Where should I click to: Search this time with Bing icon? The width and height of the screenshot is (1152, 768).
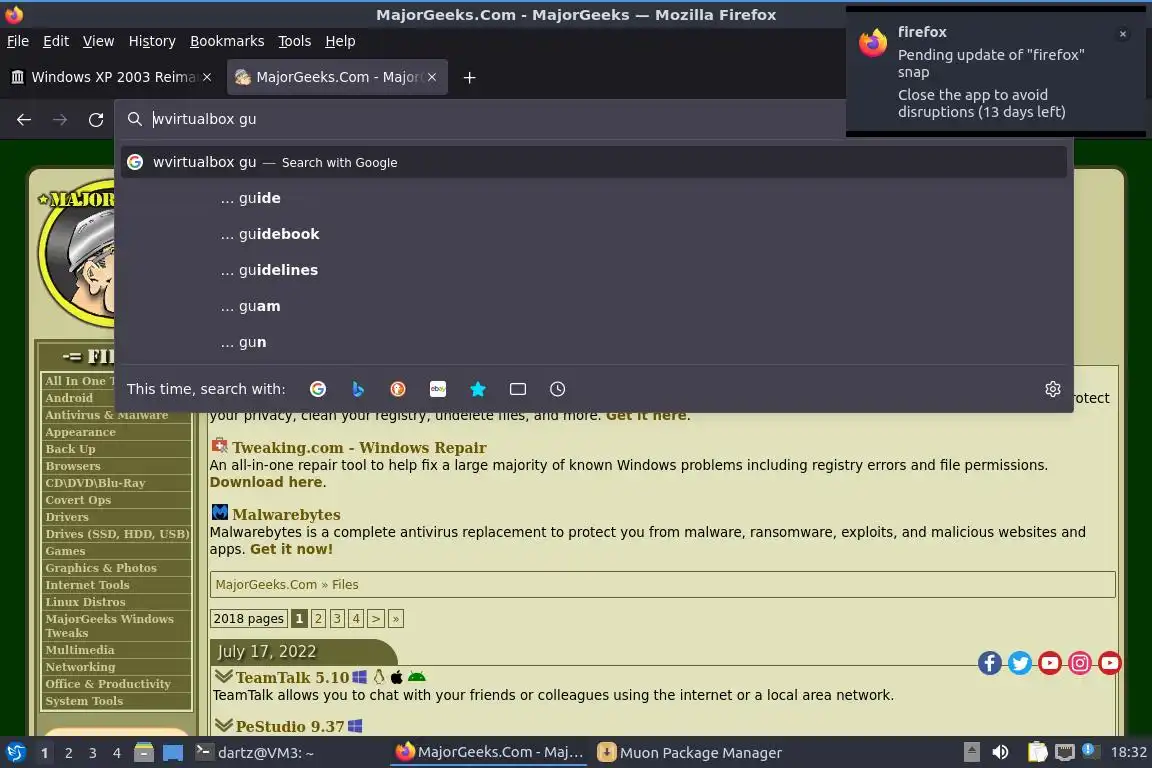tap(358, 389)
